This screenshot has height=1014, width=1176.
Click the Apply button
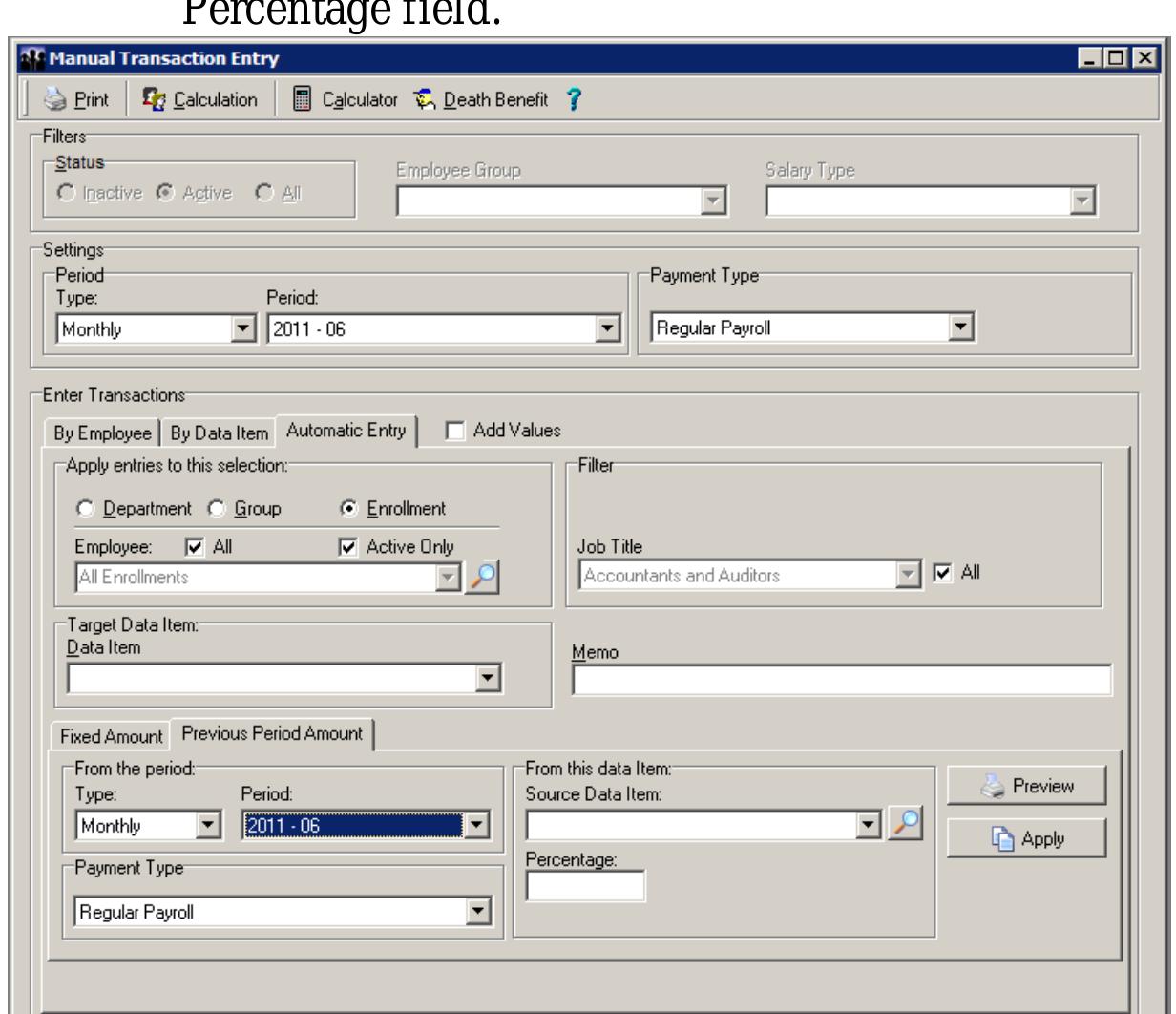(1026, 839)
